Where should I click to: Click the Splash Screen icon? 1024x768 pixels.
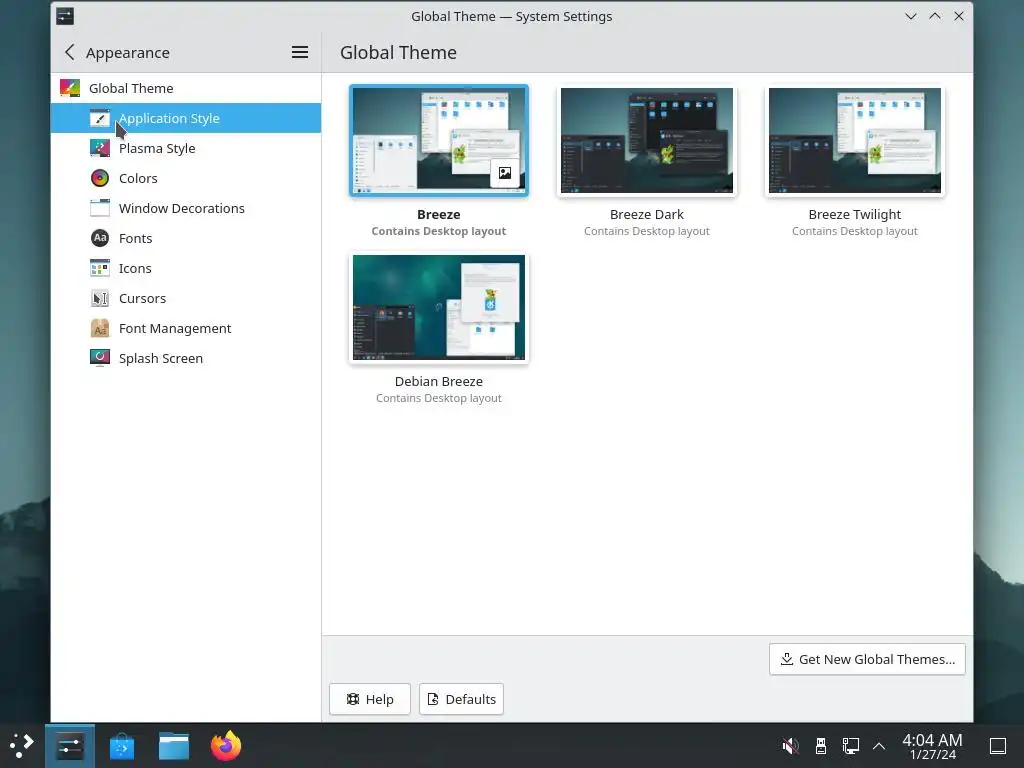100,358
